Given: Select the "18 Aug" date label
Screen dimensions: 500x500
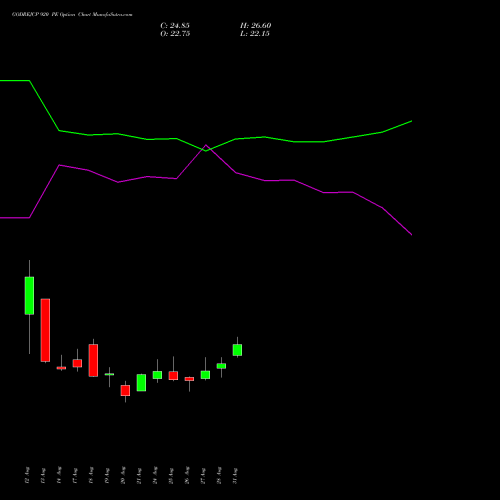Looking at the screenshot, I should 91,475.
